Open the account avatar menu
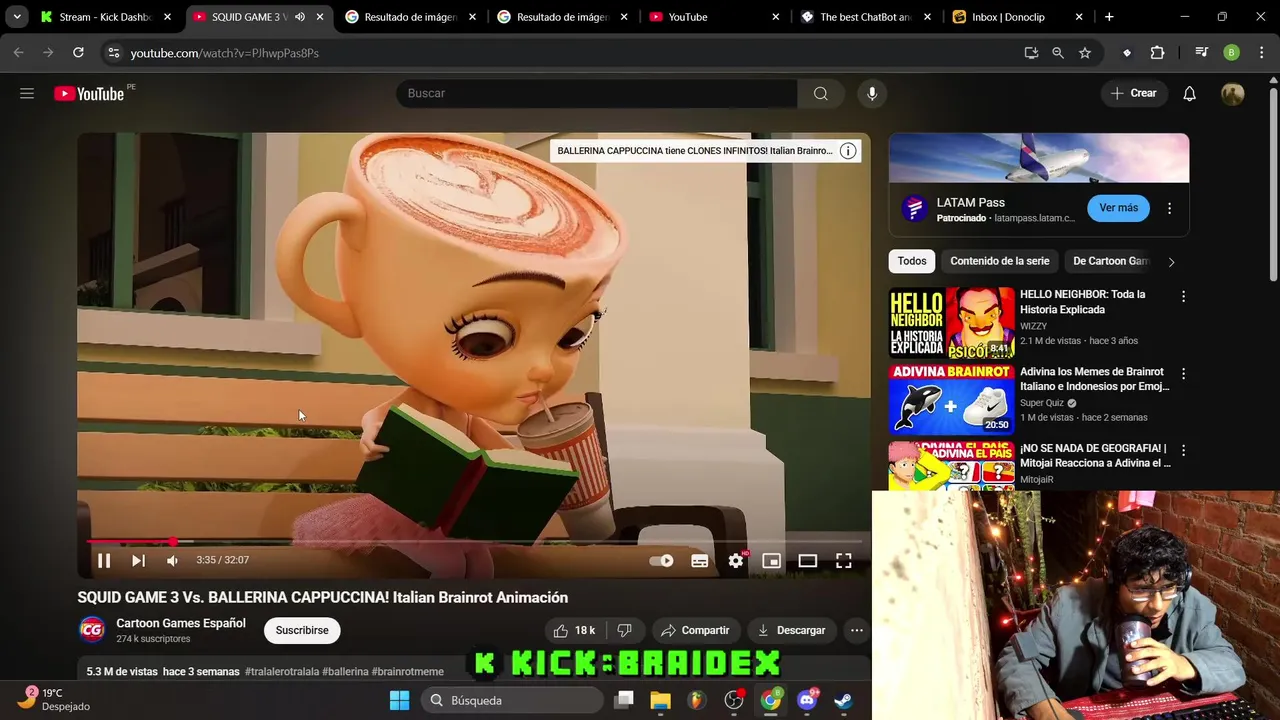 (x=1233, y=93)
